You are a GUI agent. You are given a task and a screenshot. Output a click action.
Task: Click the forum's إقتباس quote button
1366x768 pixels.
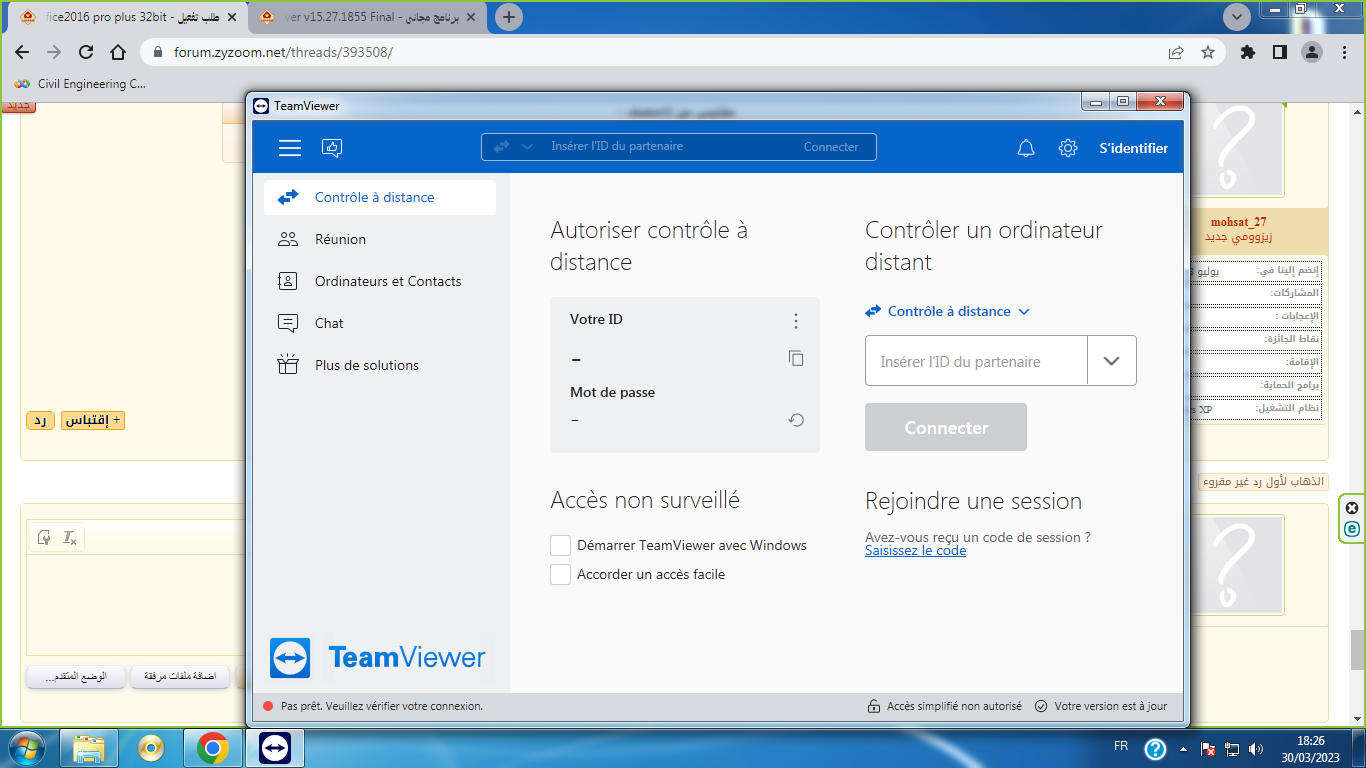click(x=93, y=420)
